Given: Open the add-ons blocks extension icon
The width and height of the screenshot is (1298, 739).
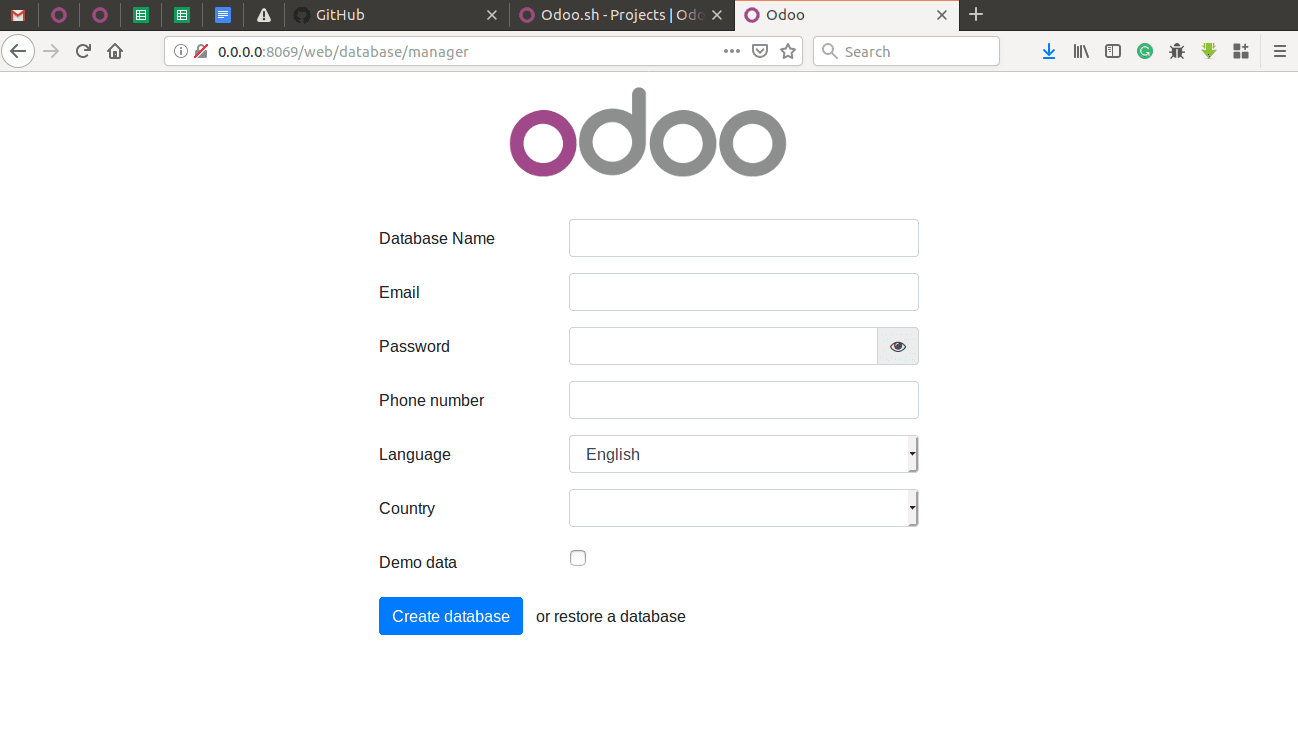Looking at the screenshot, I should point(1241,50).
